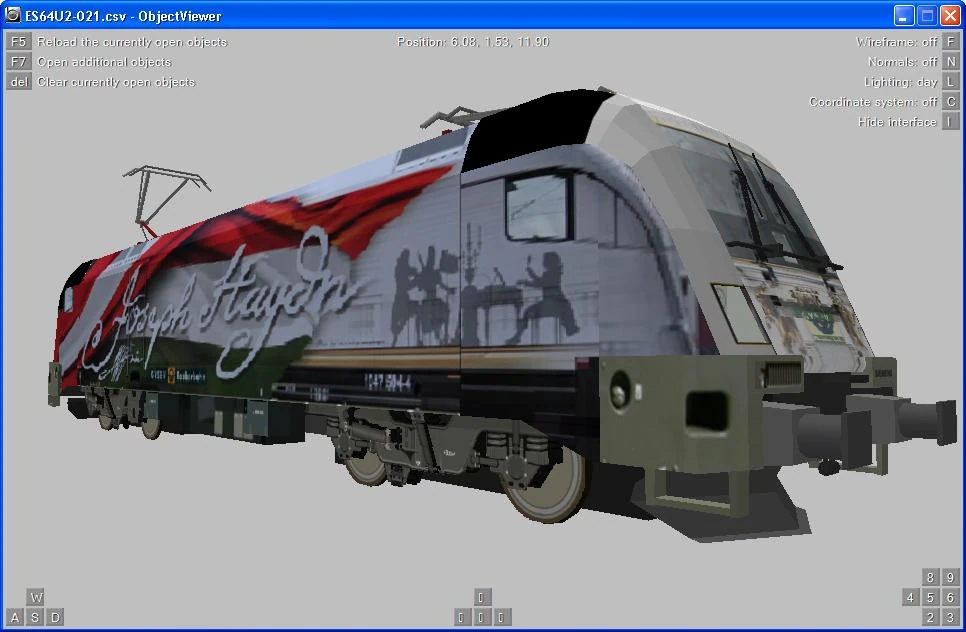Click the F5 reload objects key
This screenshot has height=632, width=966.
coord(18,41)
